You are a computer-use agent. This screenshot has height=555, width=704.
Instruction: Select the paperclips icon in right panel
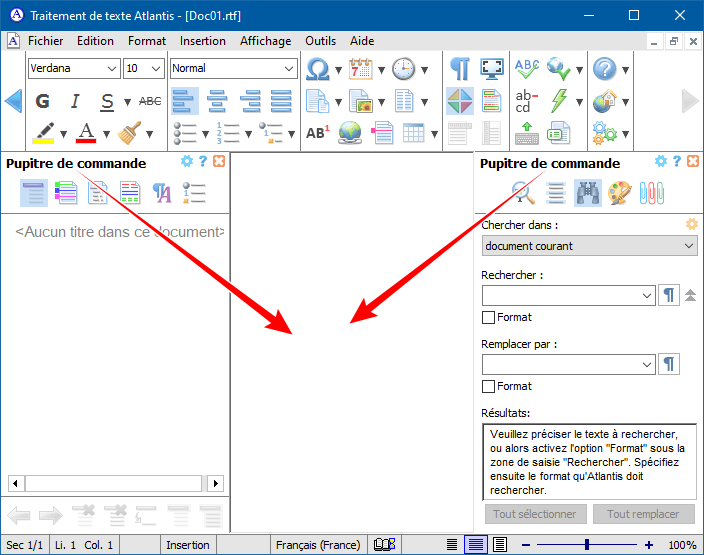(x=652, y=193)
